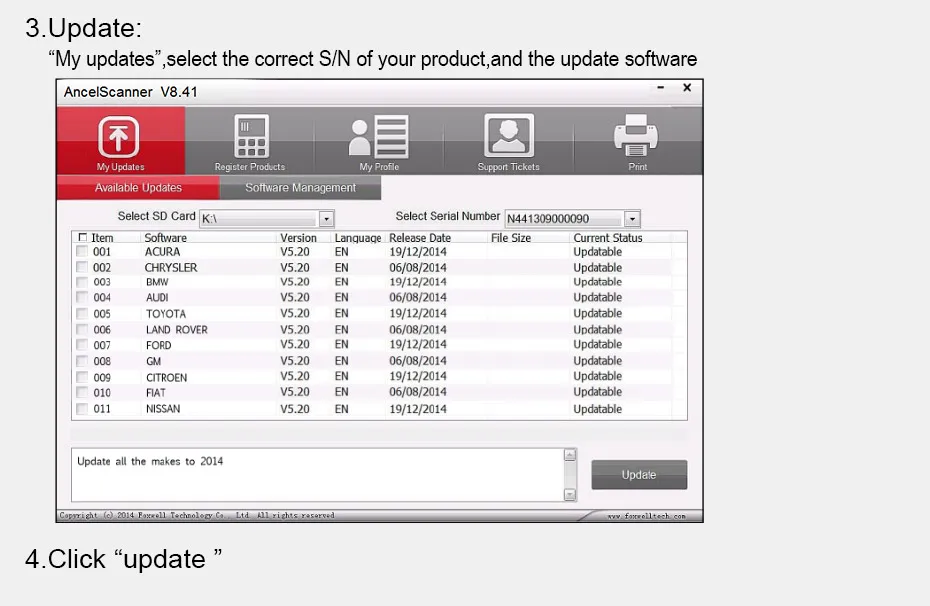Select the CITROEN software name
Screen dimensions: 930x606
click(x=167, y=378)
